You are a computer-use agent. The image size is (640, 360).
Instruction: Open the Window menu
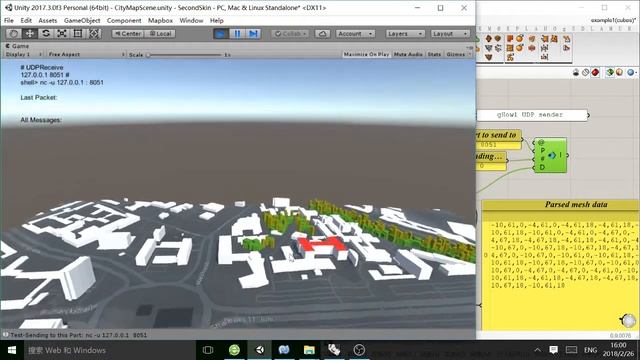[191, 20]
